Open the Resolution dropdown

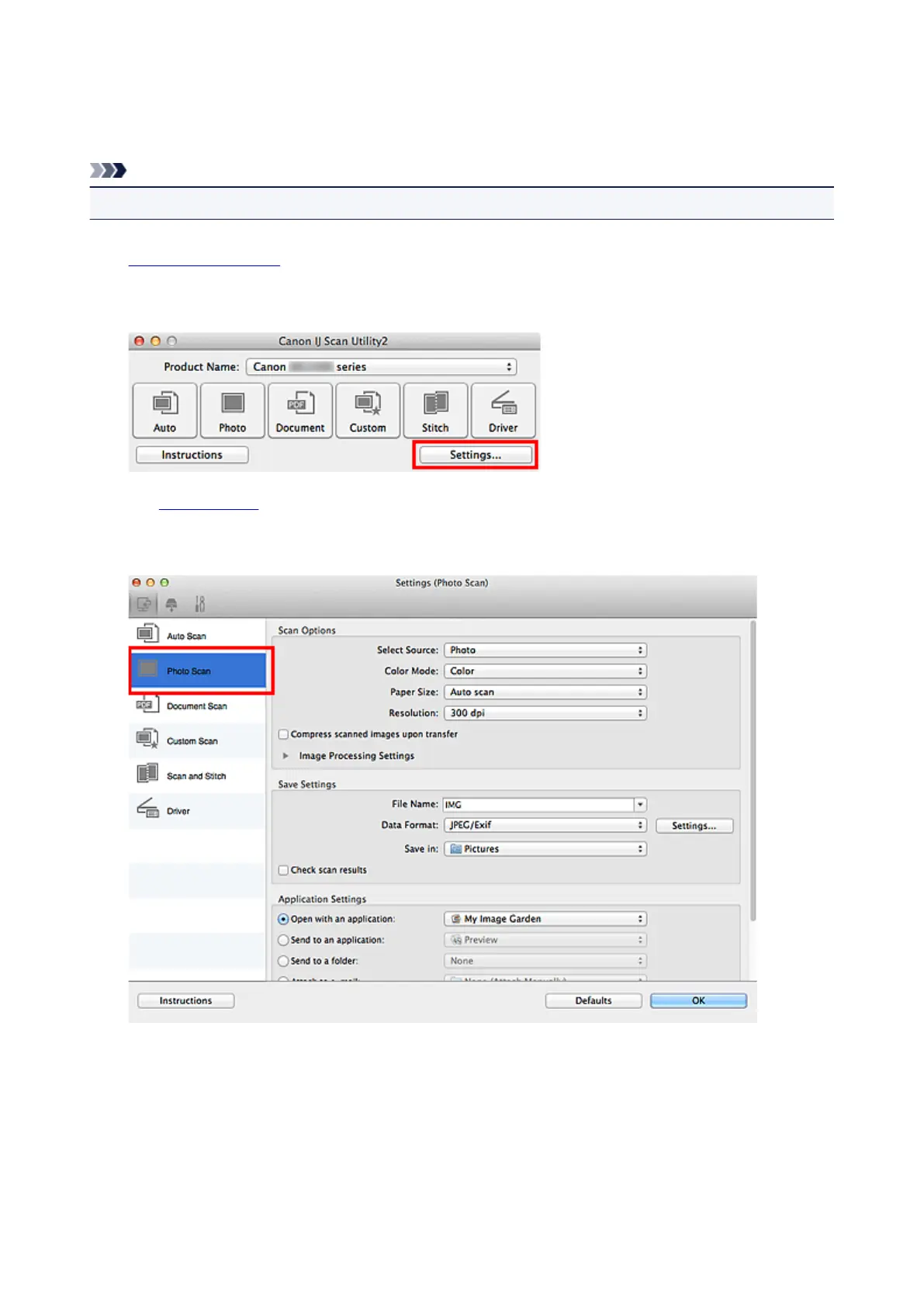(545, 713)
